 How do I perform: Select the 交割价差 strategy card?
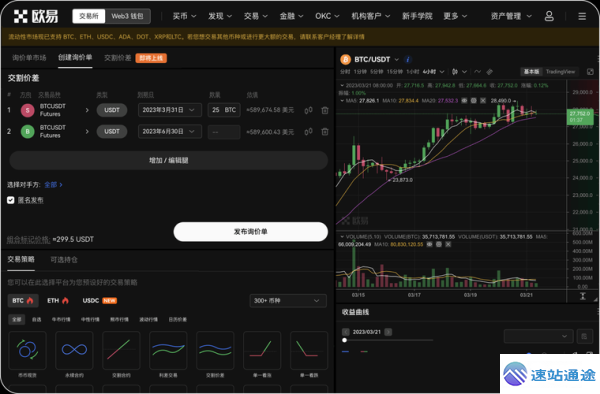215,350
